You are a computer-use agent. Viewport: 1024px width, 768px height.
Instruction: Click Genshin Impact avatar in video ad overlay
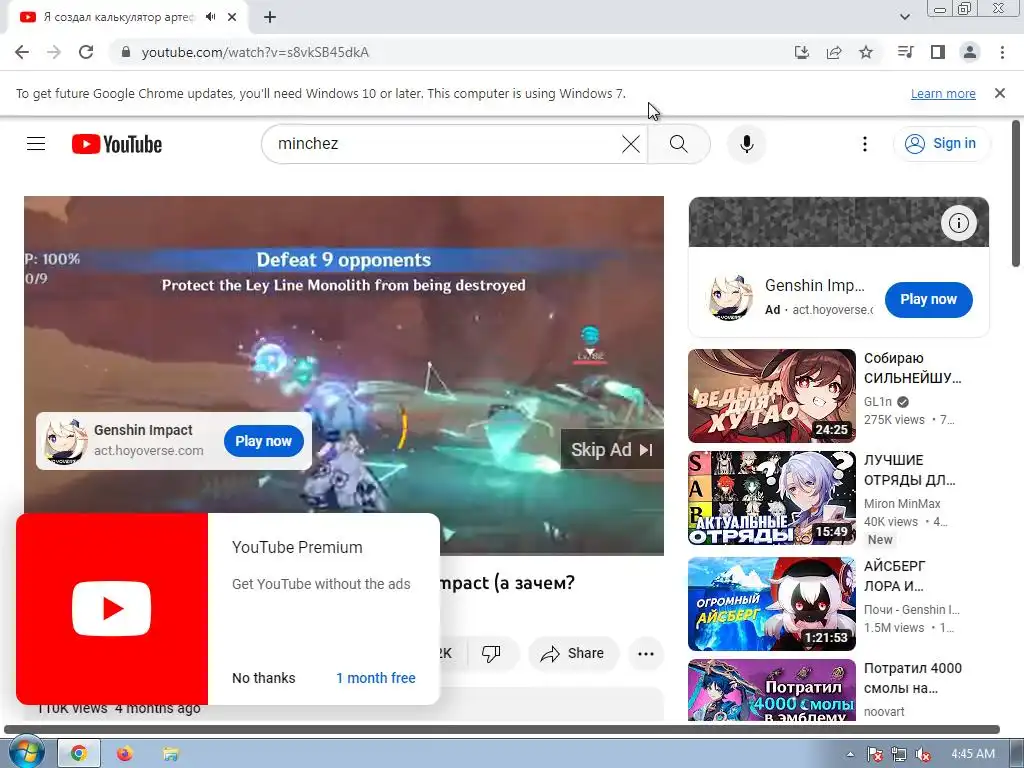(65, 441)
